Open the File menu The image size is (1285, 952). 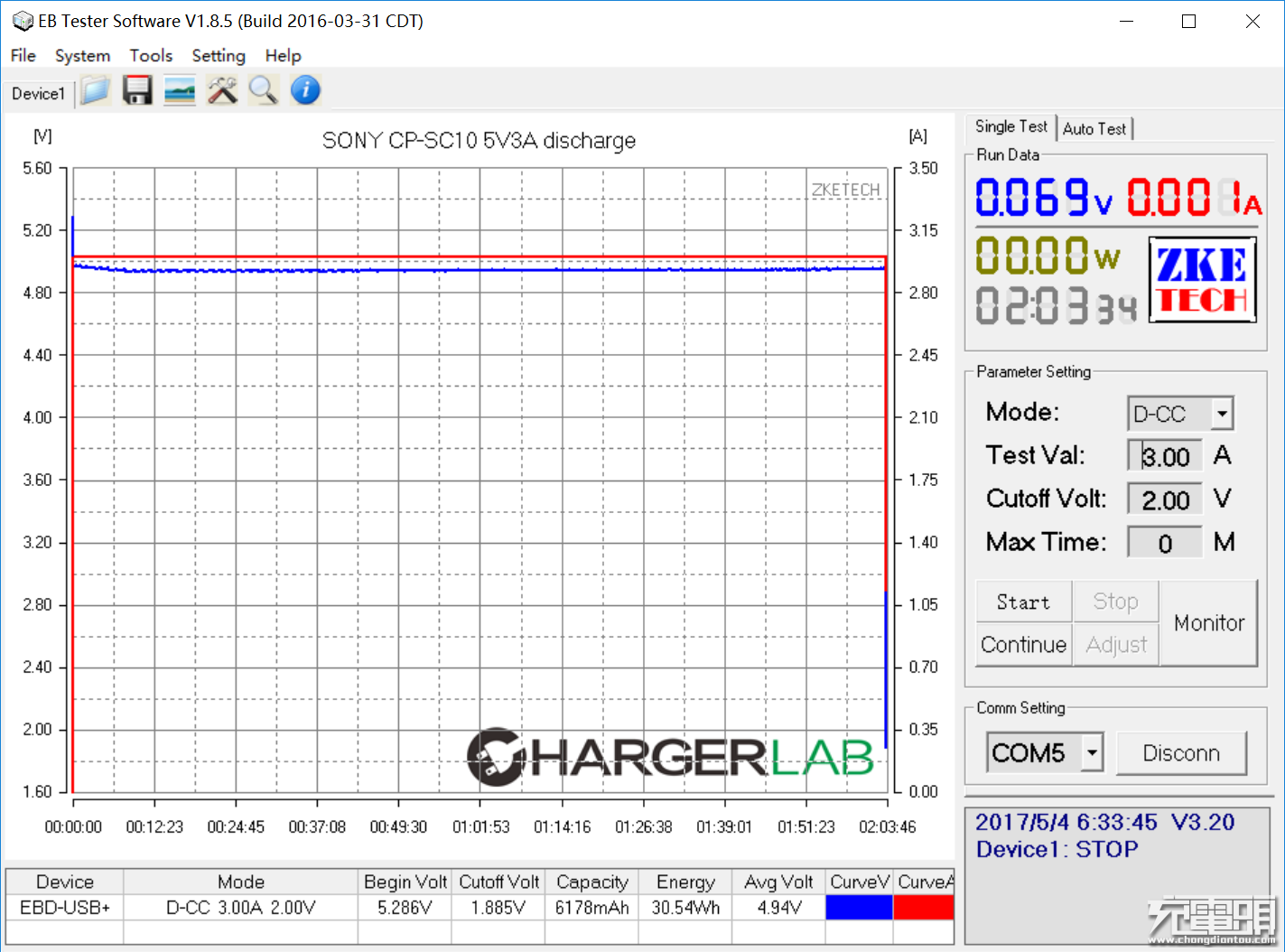tap(23, 56)
